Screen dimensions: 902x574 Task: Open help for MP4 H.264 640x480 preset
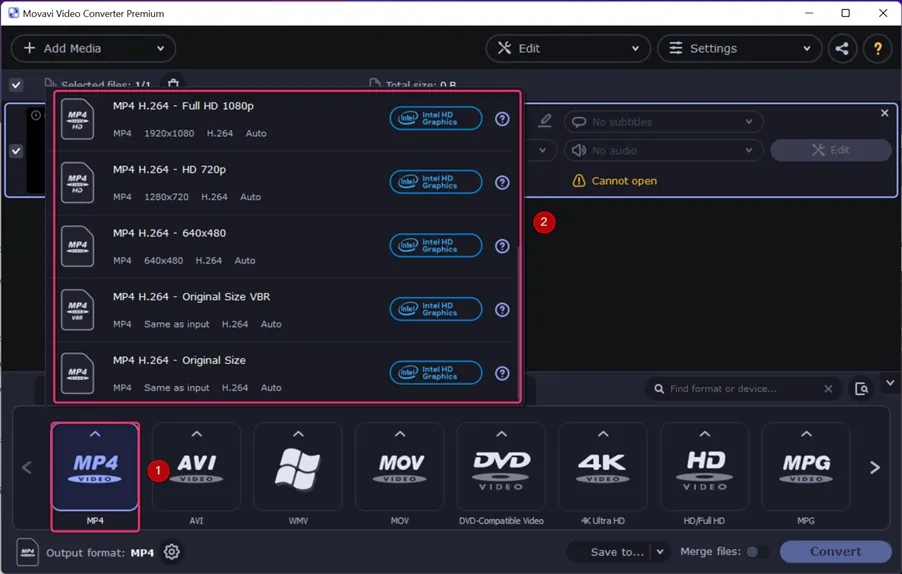[502, 246]
